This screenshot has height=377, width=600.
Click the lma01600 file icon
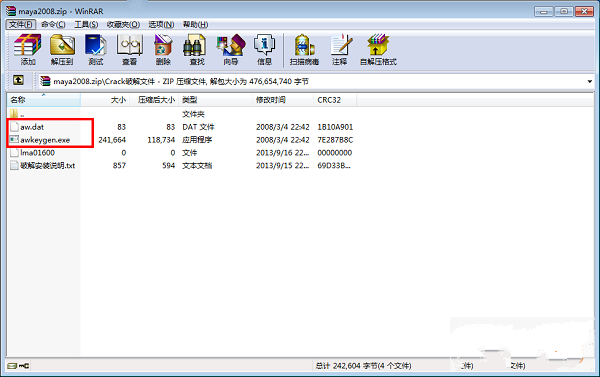pyautogui.click(x=14, y=153)
